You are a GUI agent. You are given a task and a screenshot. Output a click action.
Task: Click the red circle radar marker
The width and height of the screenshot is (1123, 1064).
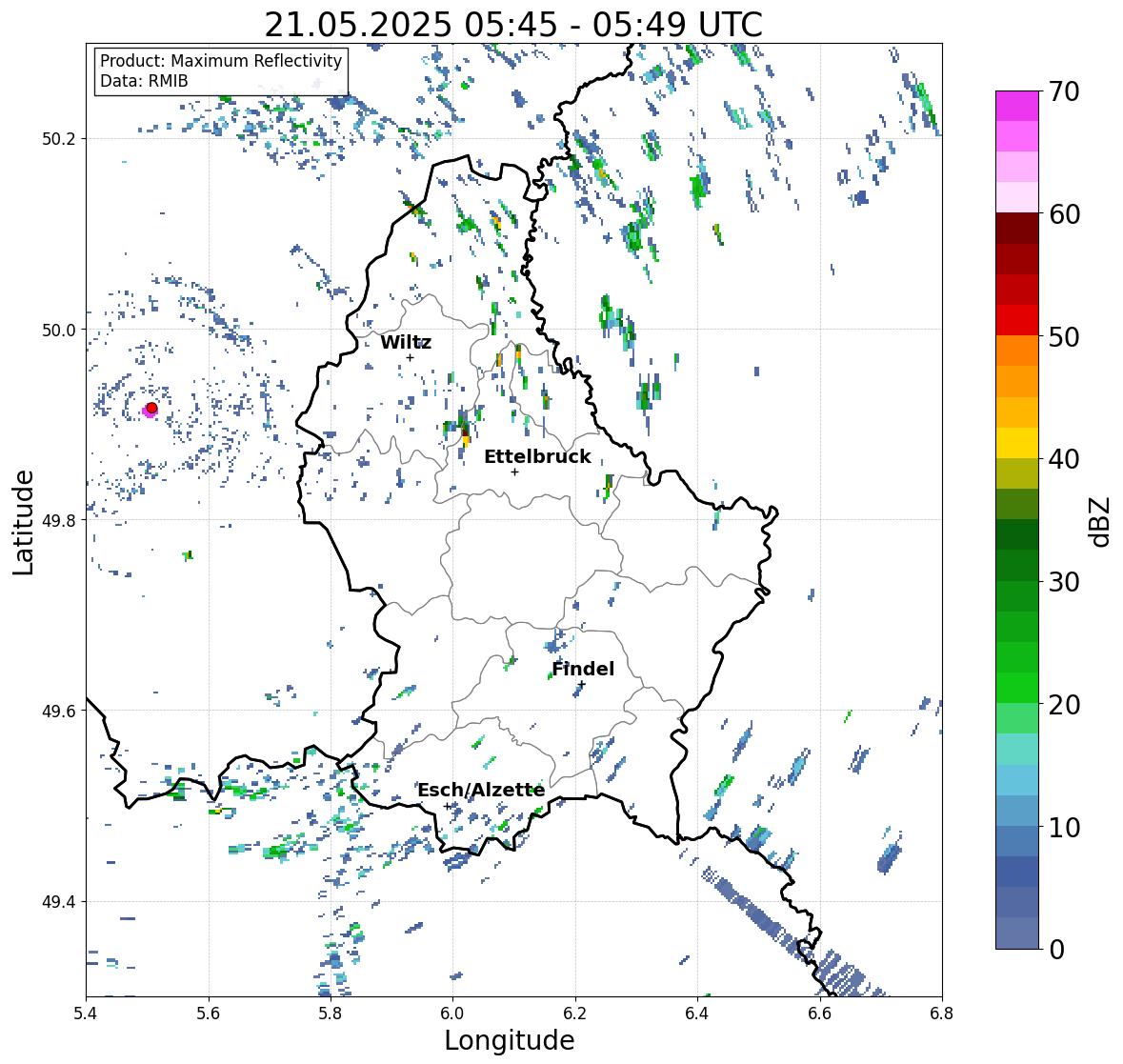pyautogui.click(x=151, y=408)
